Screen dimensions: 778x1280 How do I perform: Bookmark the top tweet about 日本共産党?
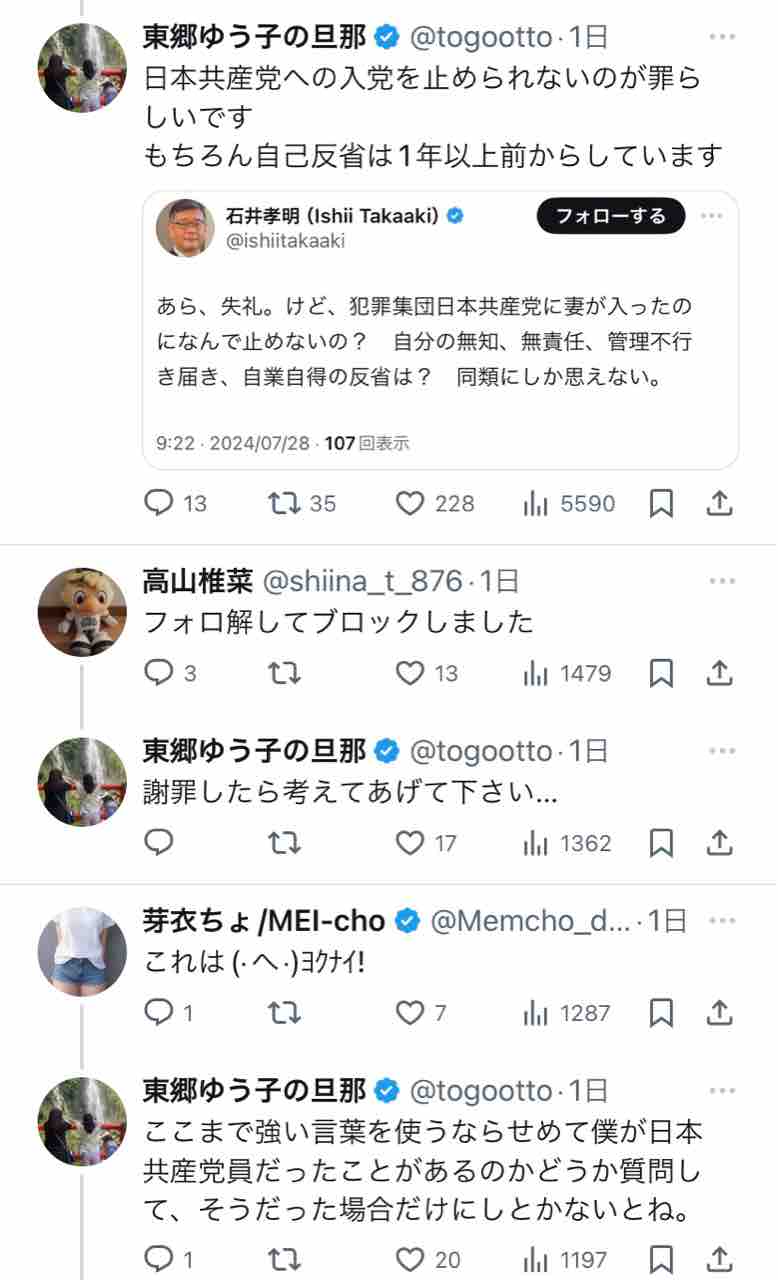661,504
